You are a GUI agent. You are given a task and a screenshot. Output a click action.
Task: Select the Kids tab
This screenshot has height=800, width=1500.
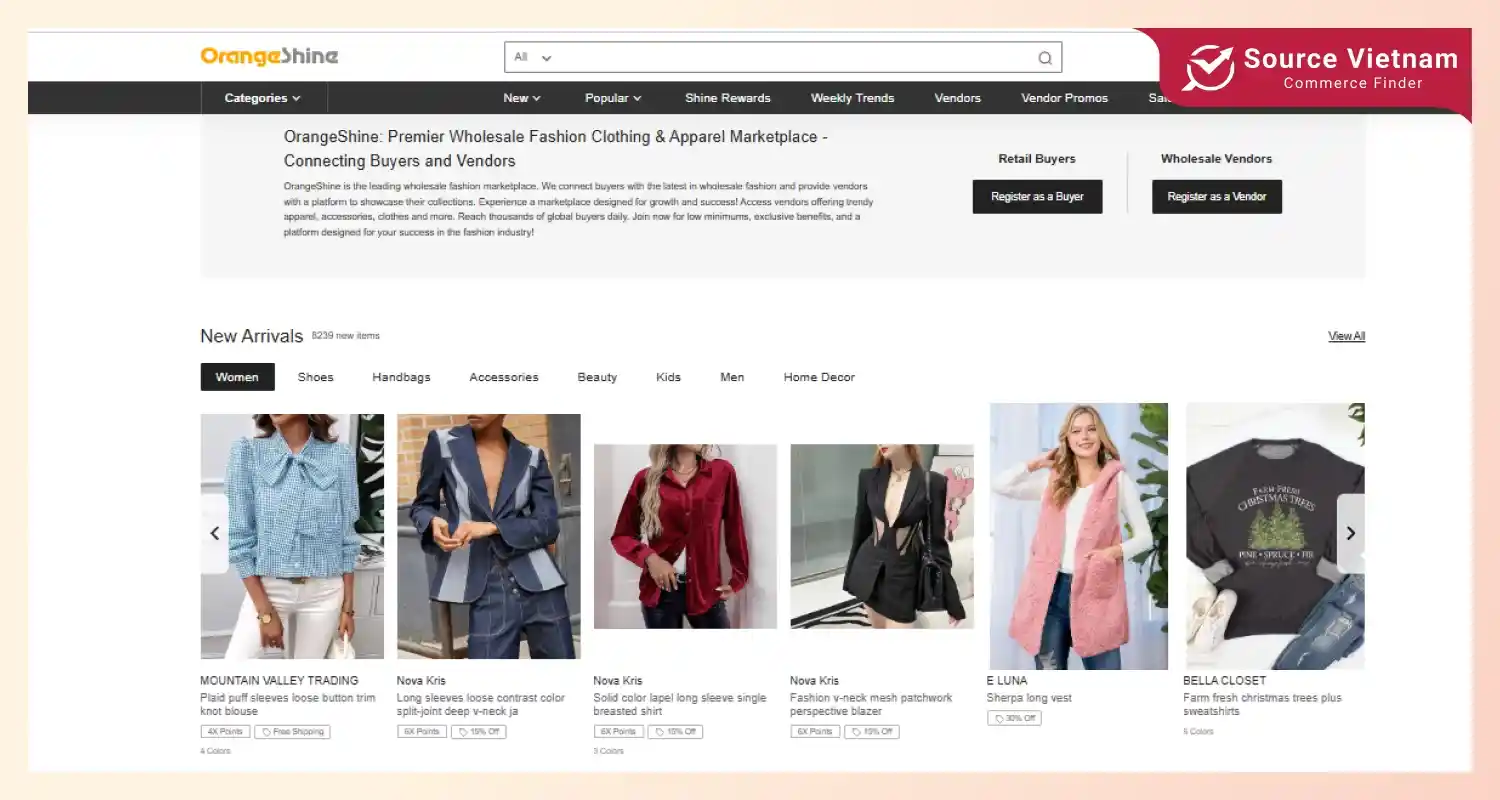click(668, 377)
